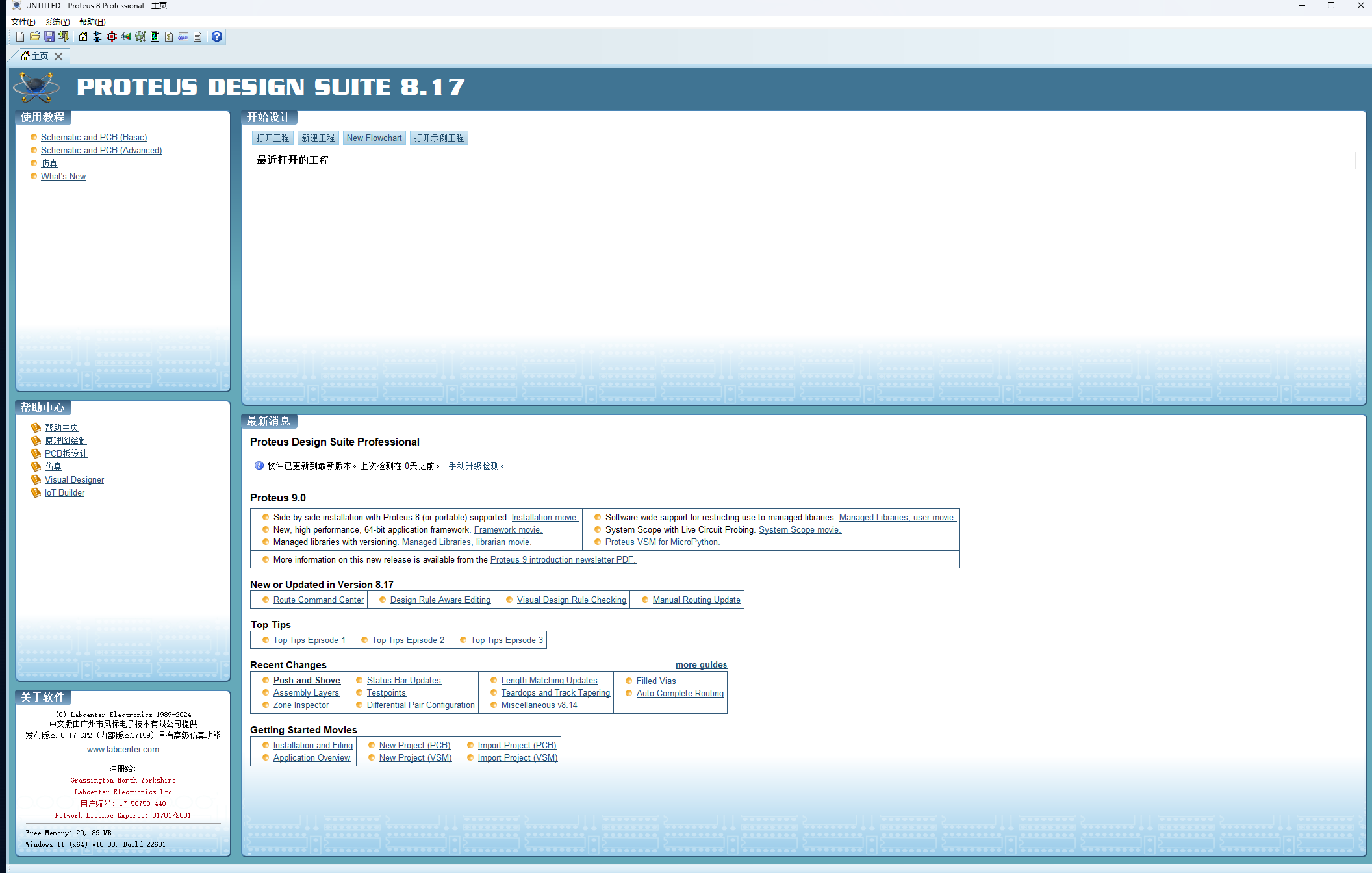The width and height of the screenshot is (1372, 873).
Task: Click the Close Project door icon
Action: [x=64, y=37]
